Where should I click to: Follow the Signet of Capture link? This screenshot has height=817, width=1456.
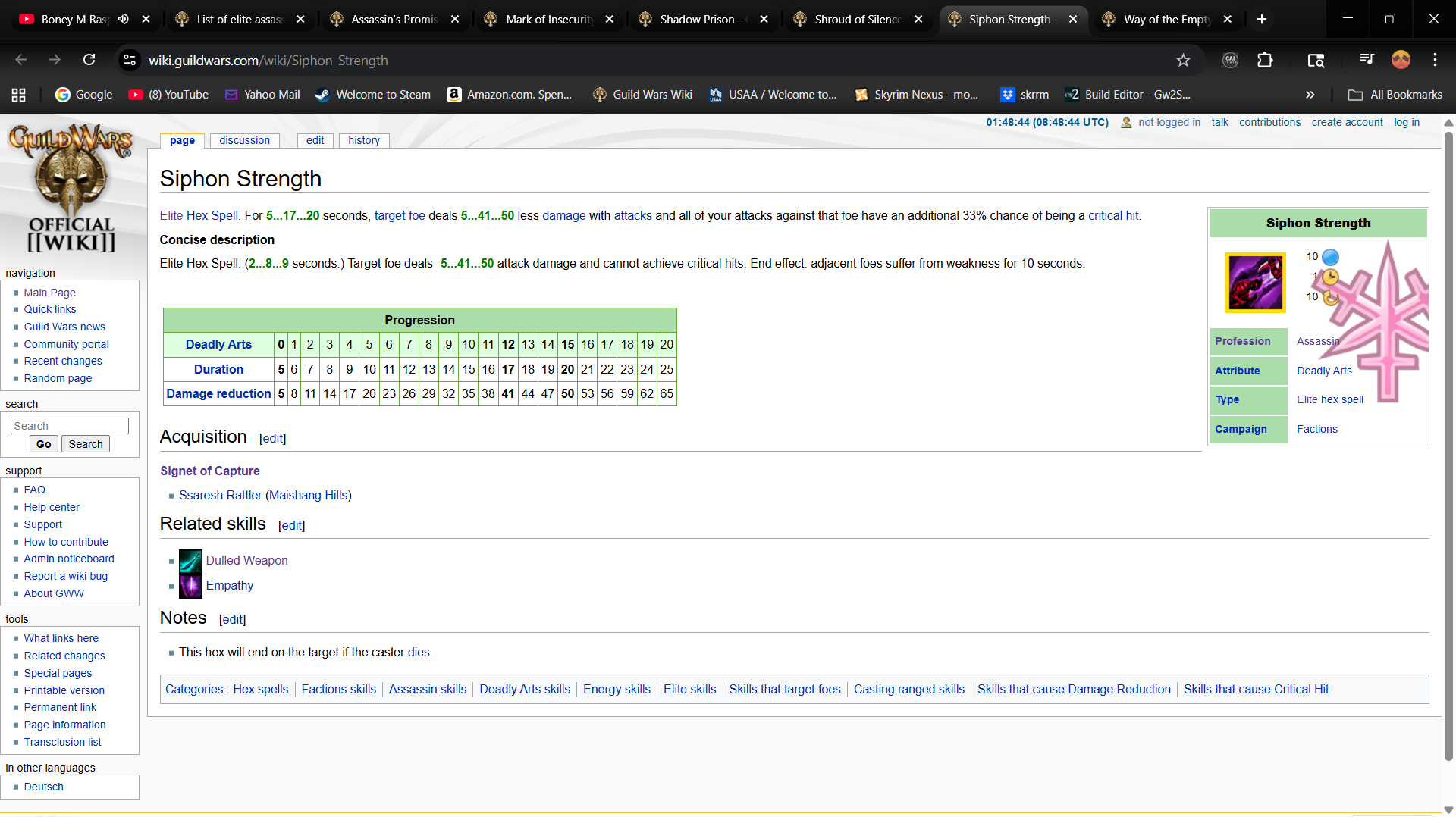click(210, 471)
